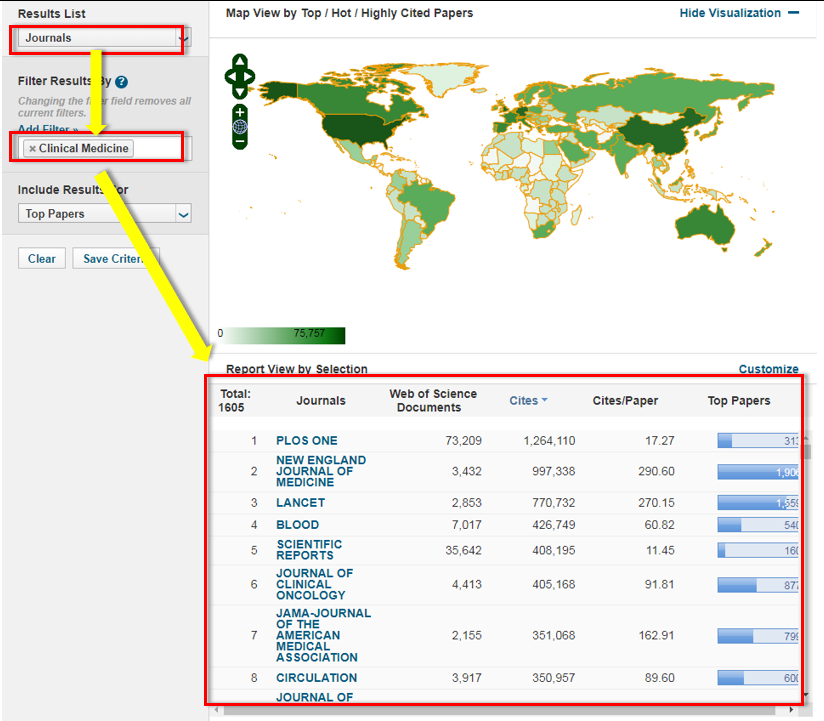Image resolution: width=824 pixels, height=721 pixels.
Task: Click the Journal of Clinical Oncology papers bar
Action: click(x=758, y=584)
